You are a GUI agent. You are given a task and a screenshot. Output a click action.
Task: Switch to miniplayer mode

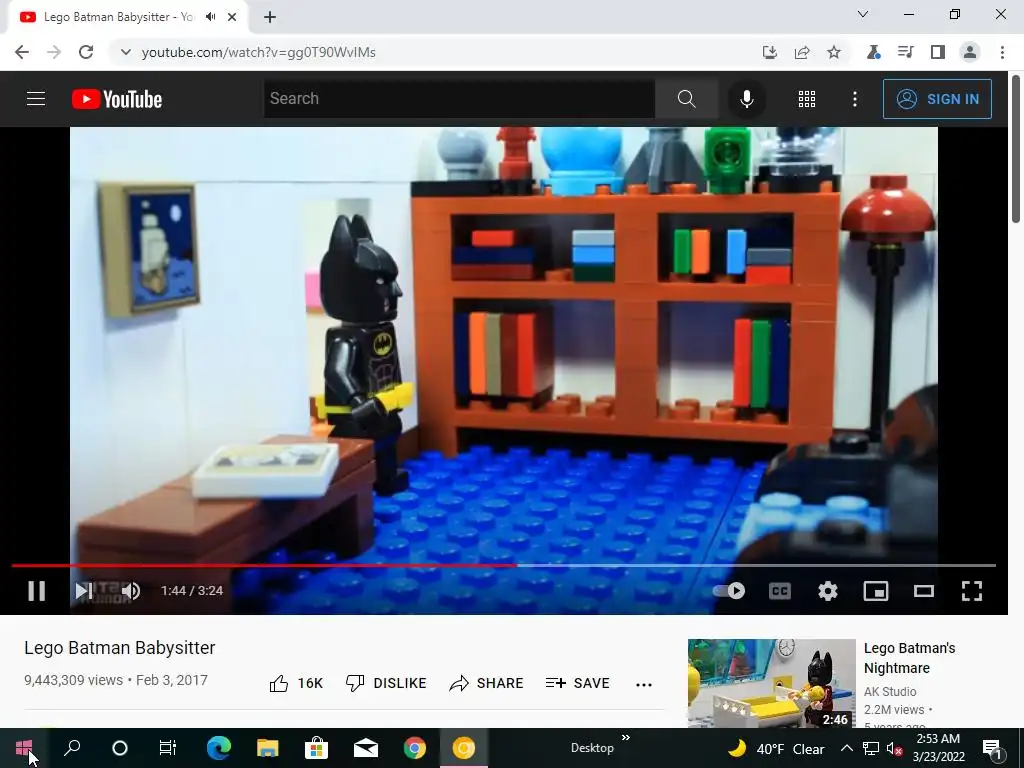876,591
